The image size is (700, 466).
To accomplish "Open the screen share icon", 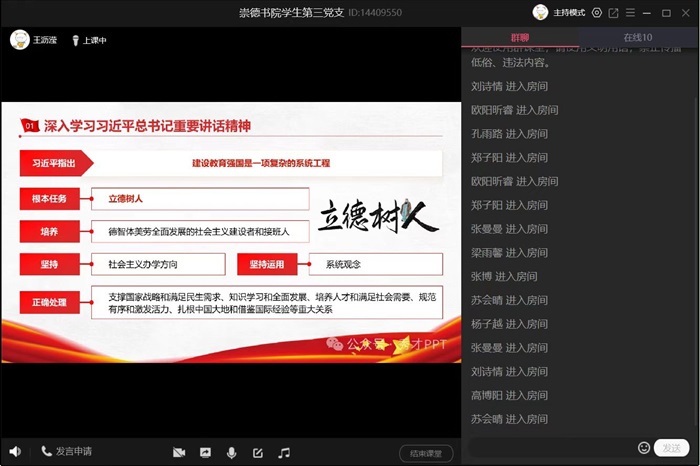I will pos(205,453).
